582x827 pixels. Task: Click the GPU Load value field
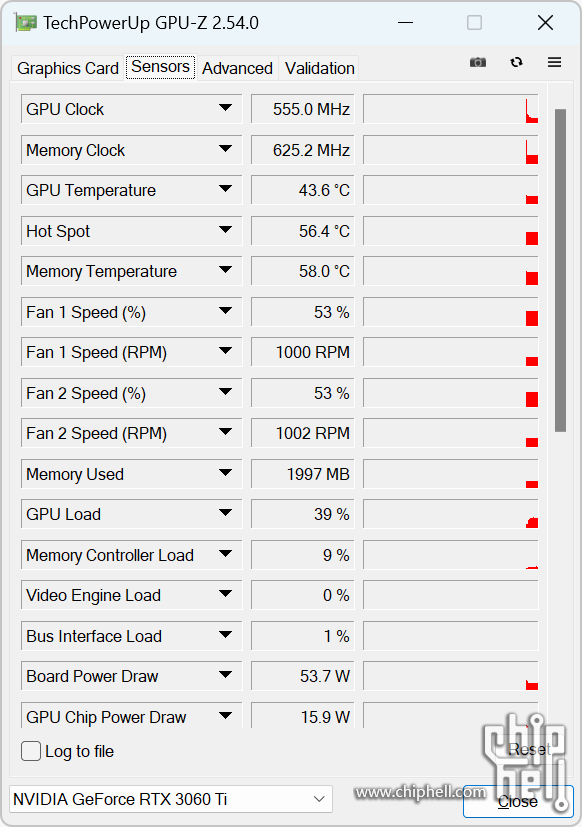[302, 514]
